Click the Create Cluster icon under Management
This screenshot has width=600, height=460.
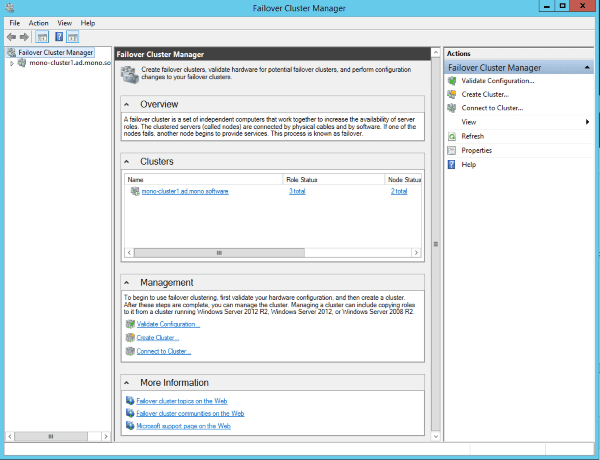(130, 338)
